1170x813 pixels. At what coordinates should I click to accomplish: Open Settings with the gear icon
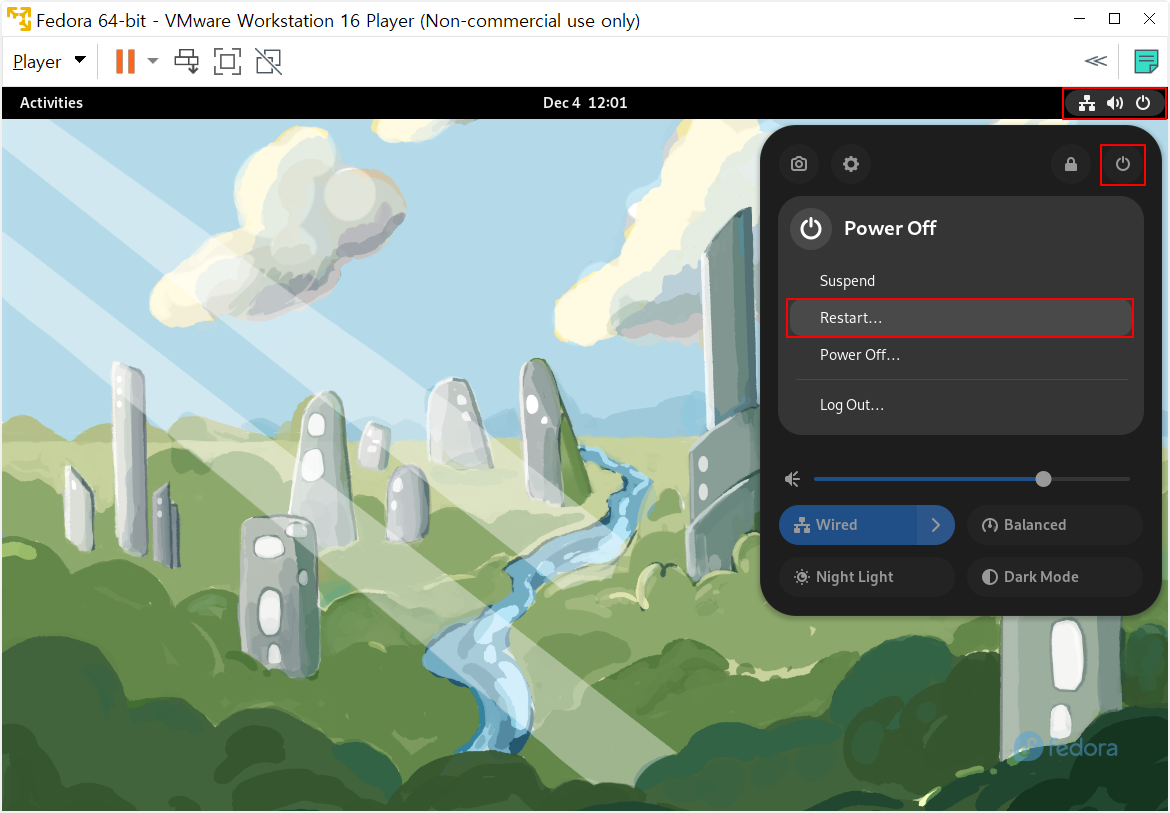[x=851, y=164]
